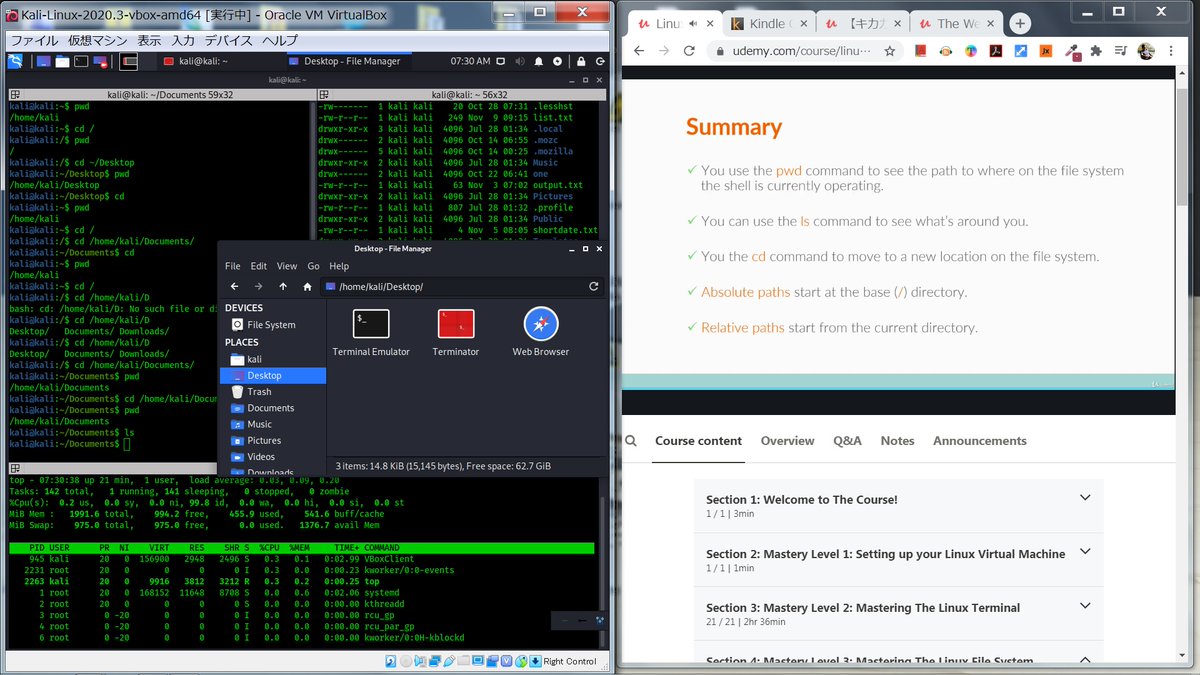Open the VirtualBox ヘルプ menu
Image resolution: width=1200 pixels, height=675 pixels.
(280, 41)
